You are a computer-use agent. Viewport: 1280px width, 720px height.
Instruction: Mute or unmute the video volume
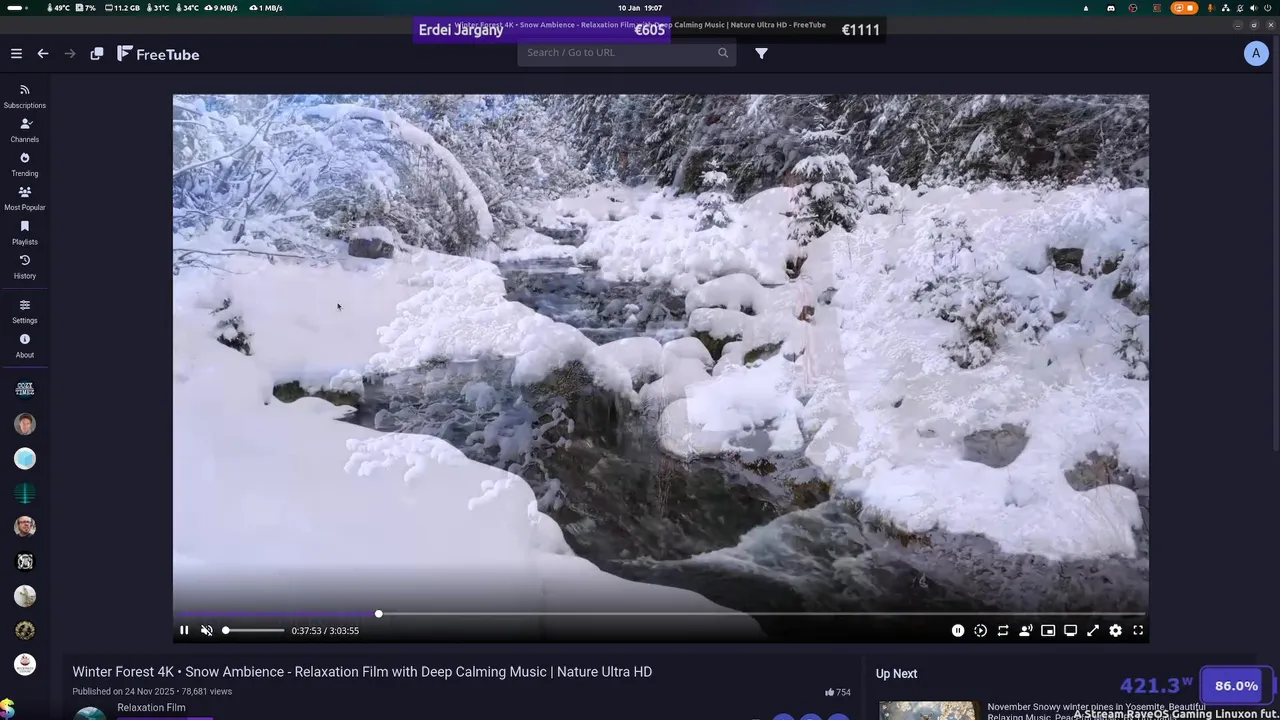[x=207, y=630]
